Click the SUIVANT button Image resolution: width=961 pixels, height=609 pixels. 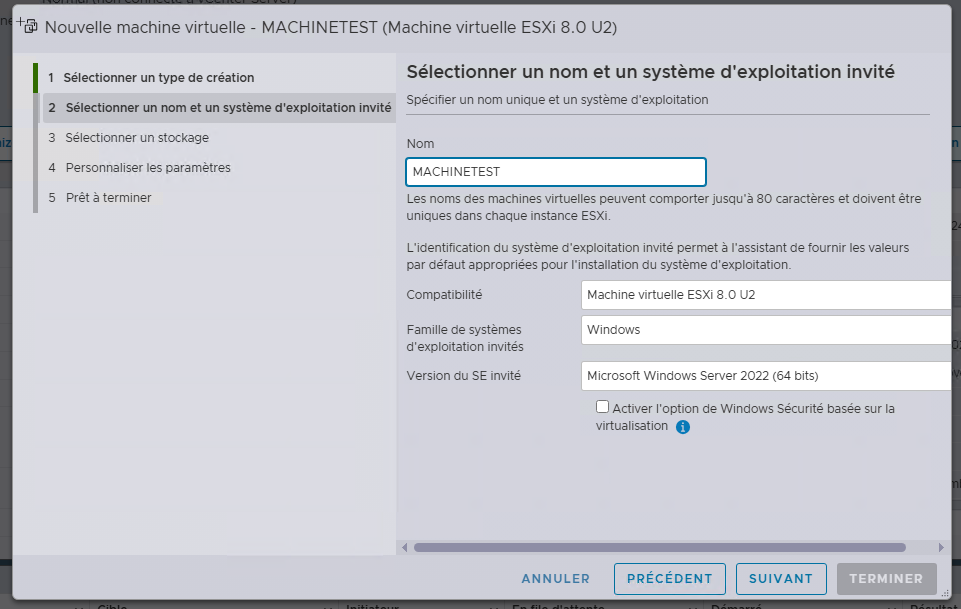tap(780, 578)
